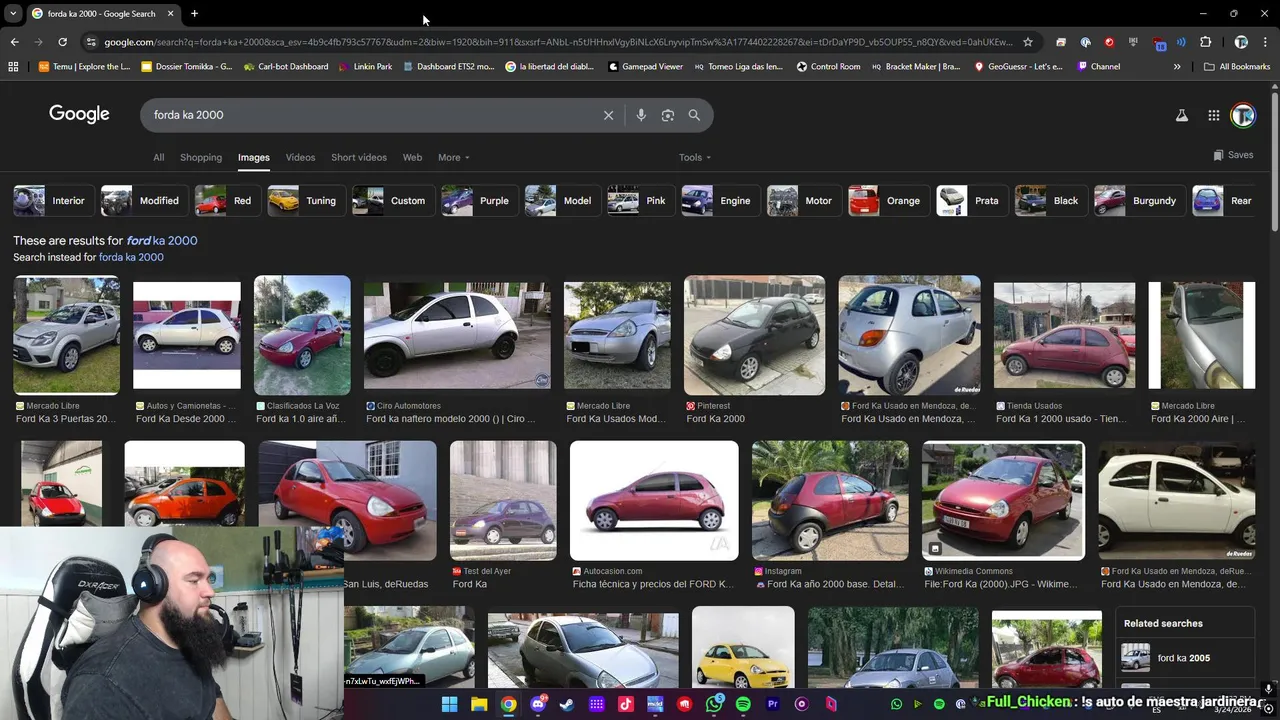The height and width of the screenshot is (720, 1280).
Task: Click the Google search text field
Action: click(x=370, y=115)
